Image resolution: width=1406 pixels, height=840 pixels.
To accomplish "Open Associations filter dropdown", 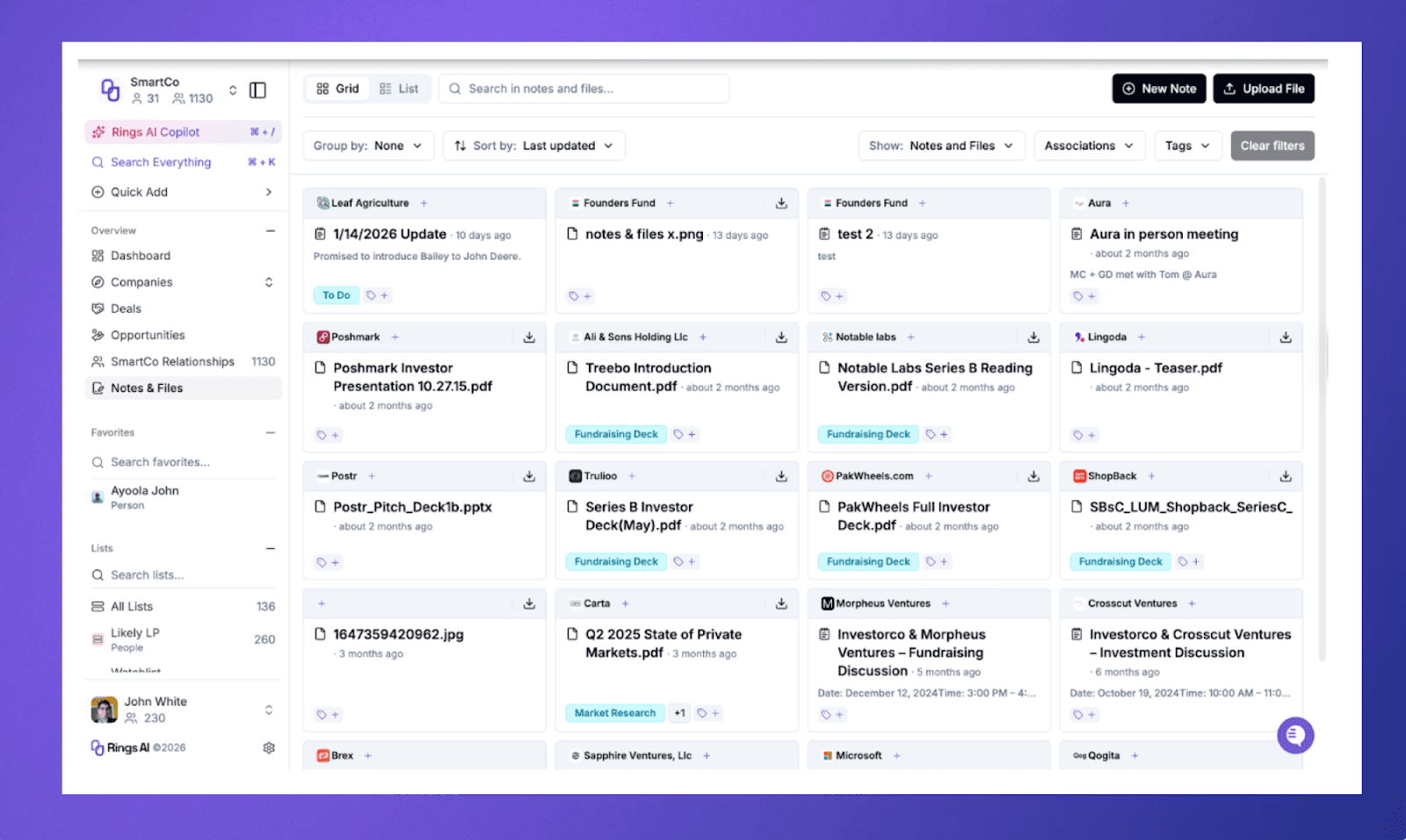I will click(x=1090, y=146).
